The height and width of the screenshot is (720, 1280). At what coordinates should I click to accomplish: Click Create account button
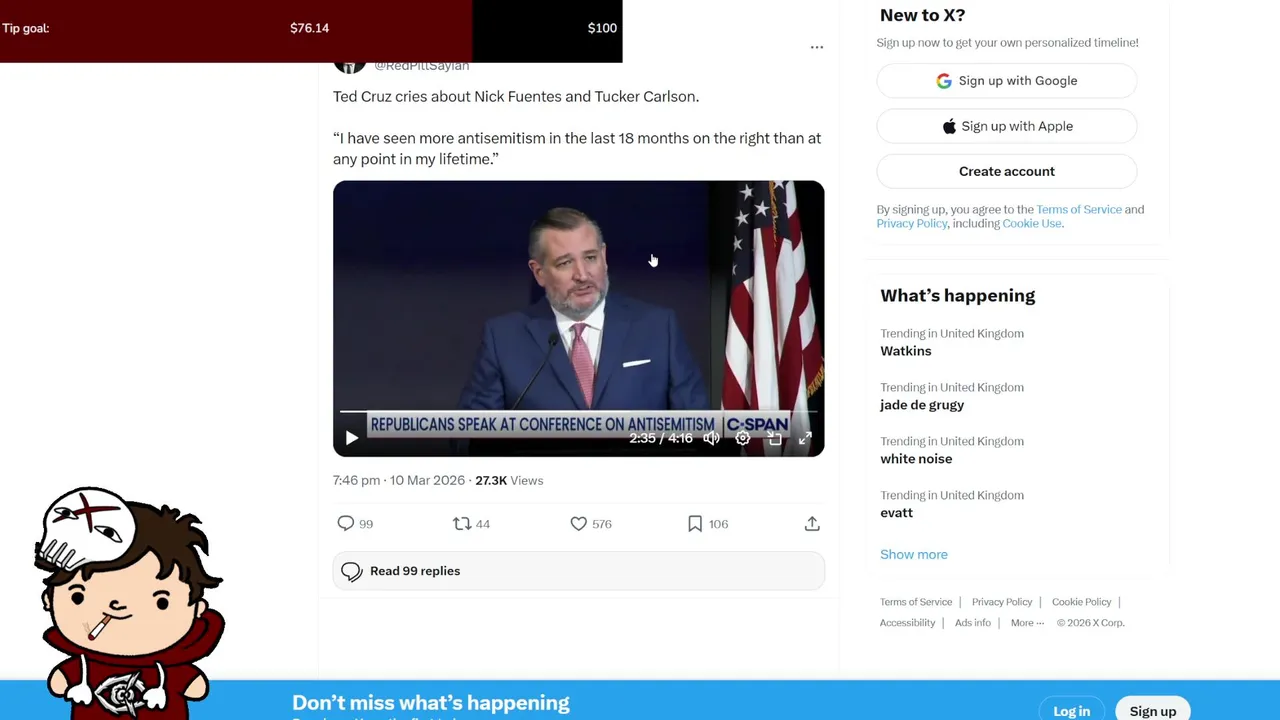coord(1007,171)
